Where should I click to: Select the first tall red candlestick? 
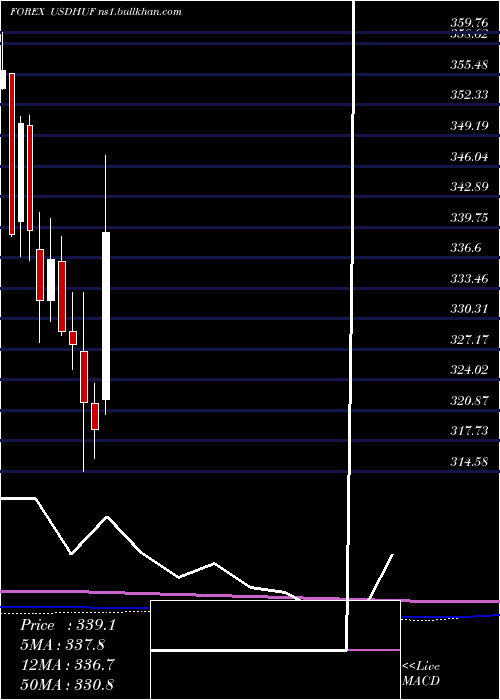pos(12,154)
